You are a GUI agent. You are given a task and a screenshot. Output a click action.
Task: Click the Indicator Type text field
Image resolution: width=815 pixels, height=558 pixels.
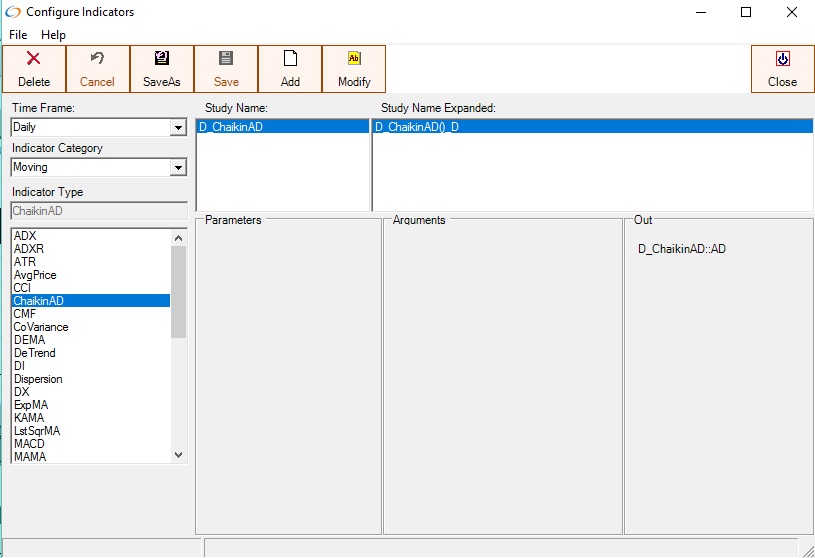98,211
